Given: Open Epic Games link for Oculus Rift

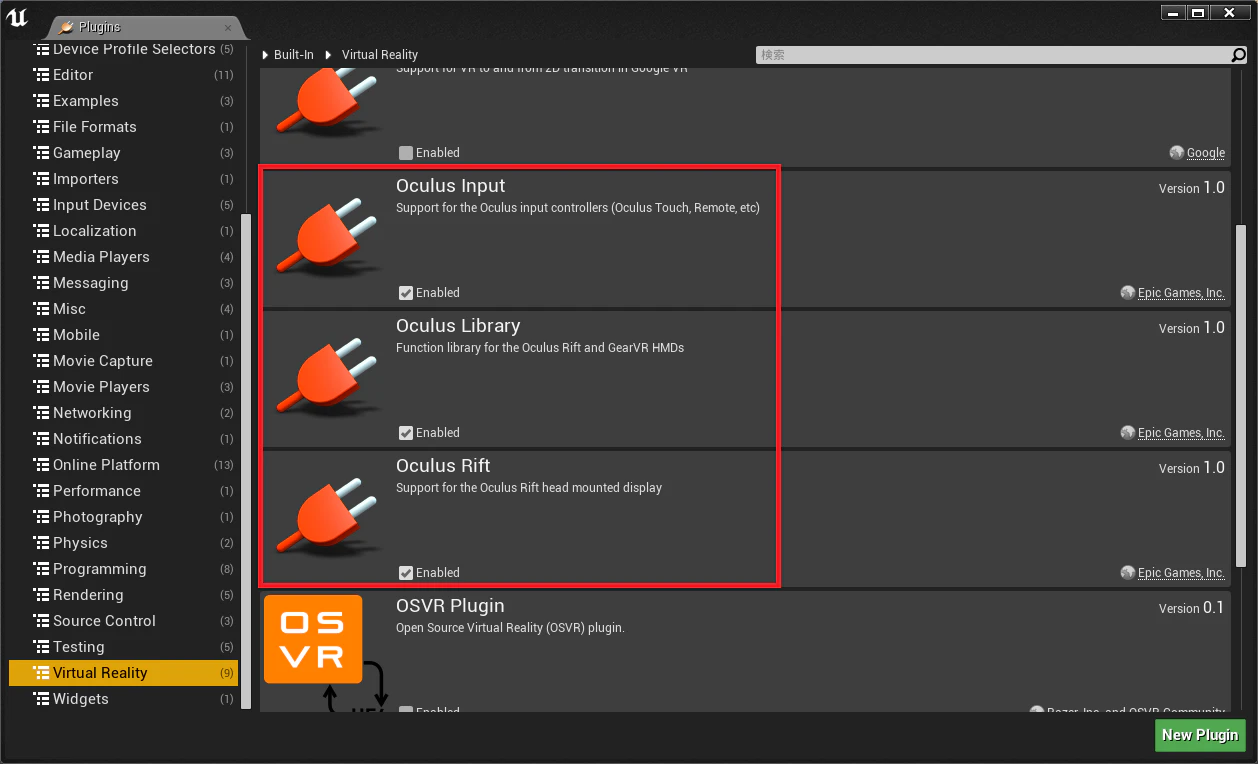Looking at the screenshot, I should [x=1181, y=573].
